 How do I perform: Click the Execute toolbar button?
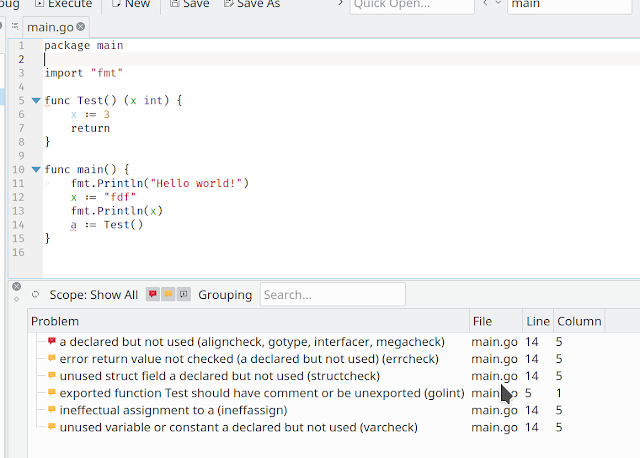pos(64,4)
